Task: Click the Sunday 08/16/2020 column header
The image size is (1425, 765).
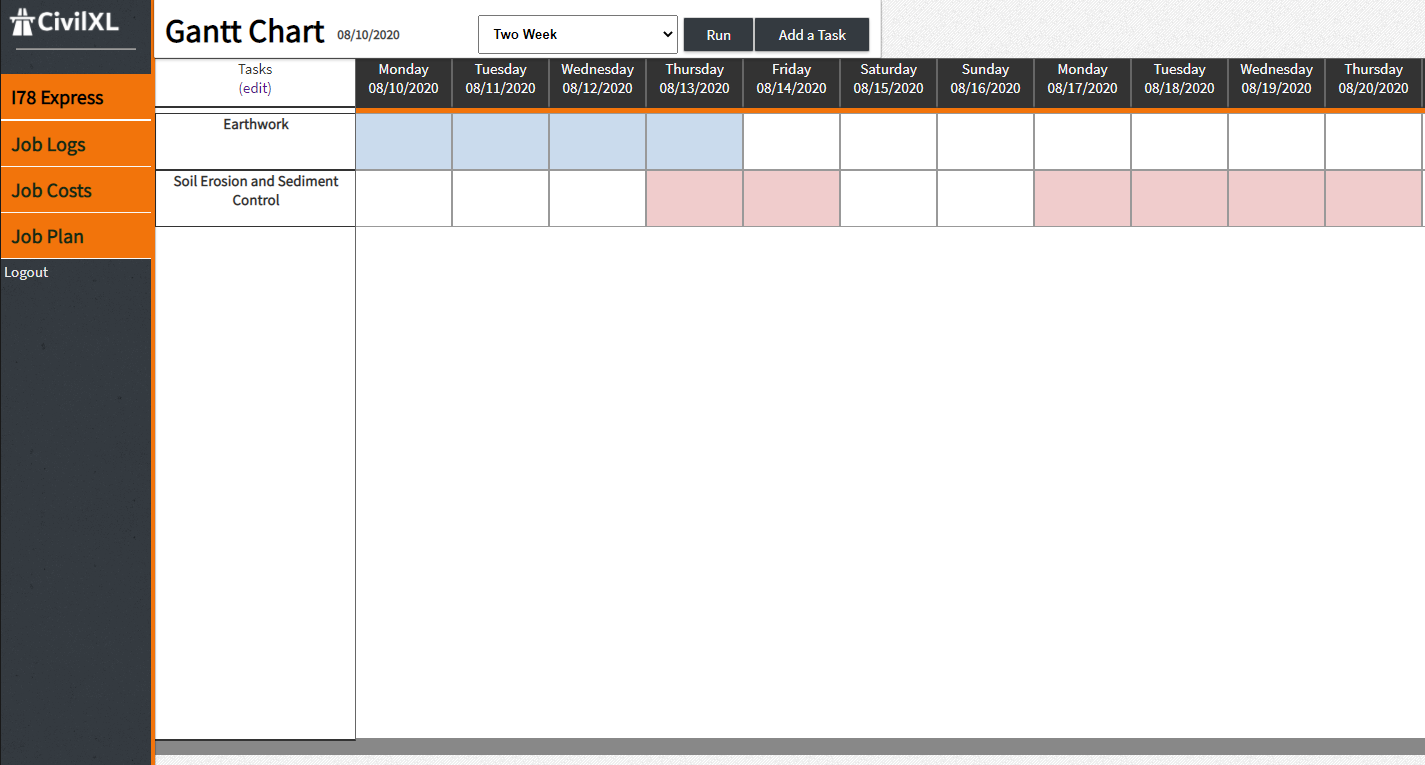Action: click(x=985, y=79)
